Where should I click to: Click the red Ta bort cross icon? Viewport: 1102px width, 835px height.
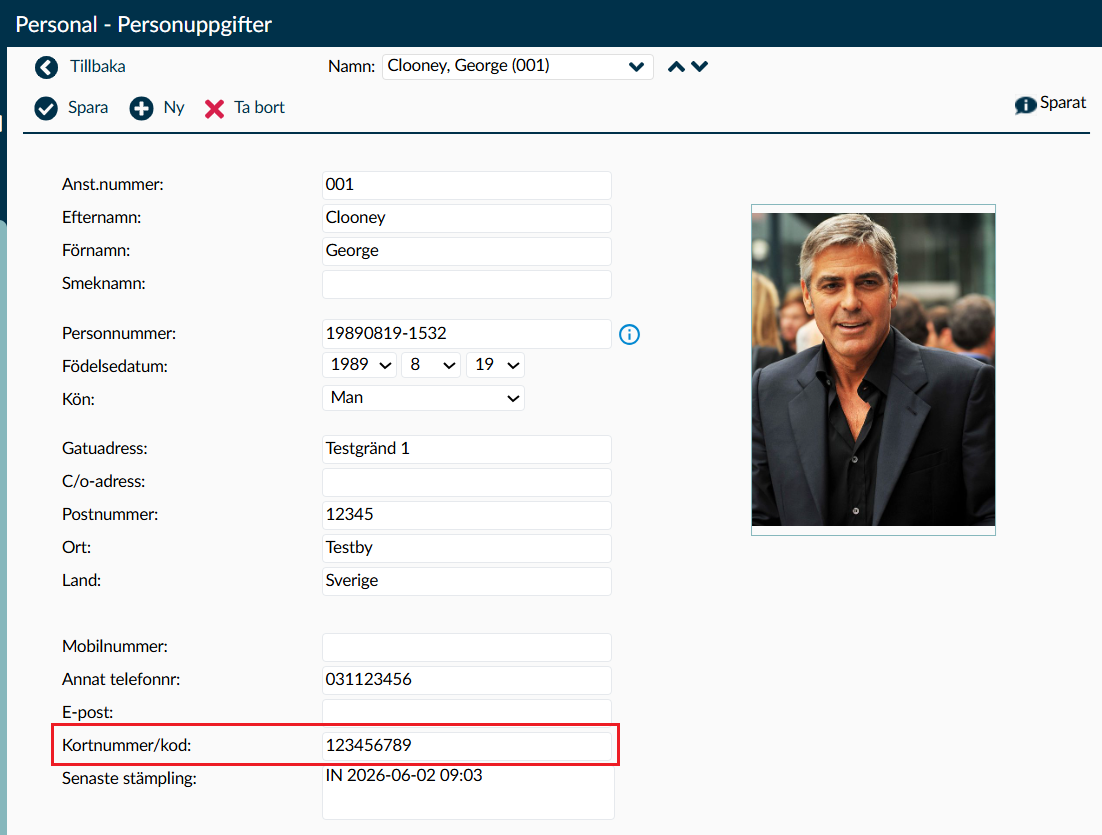(x=214, y=109)
